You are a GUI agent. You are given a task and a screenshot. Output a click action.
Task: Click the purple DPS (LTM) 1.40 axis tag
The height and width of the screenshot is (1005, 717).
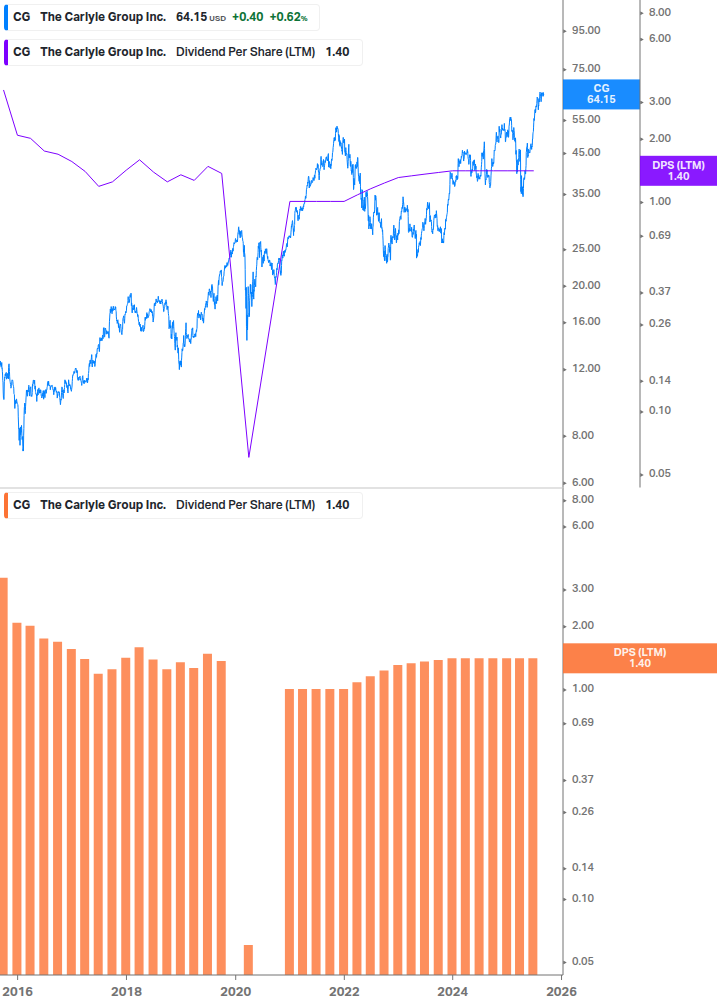click(x=679, y=171)
